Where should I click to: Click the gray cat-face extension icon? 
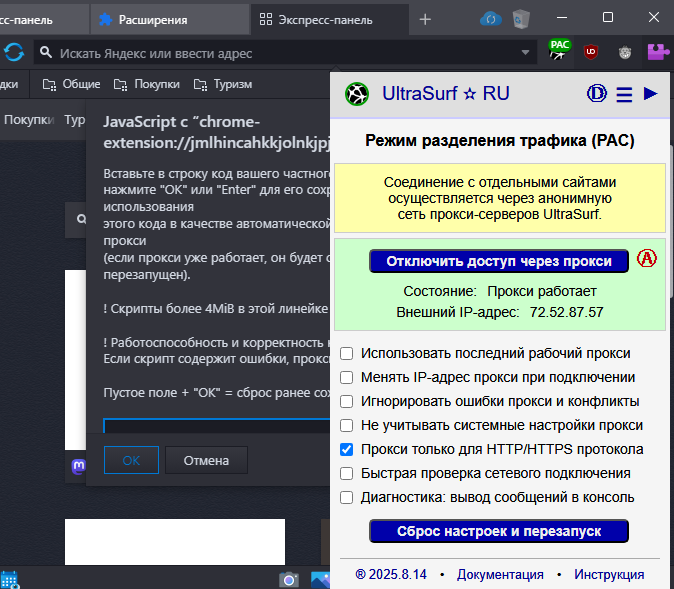click(625, 52)
